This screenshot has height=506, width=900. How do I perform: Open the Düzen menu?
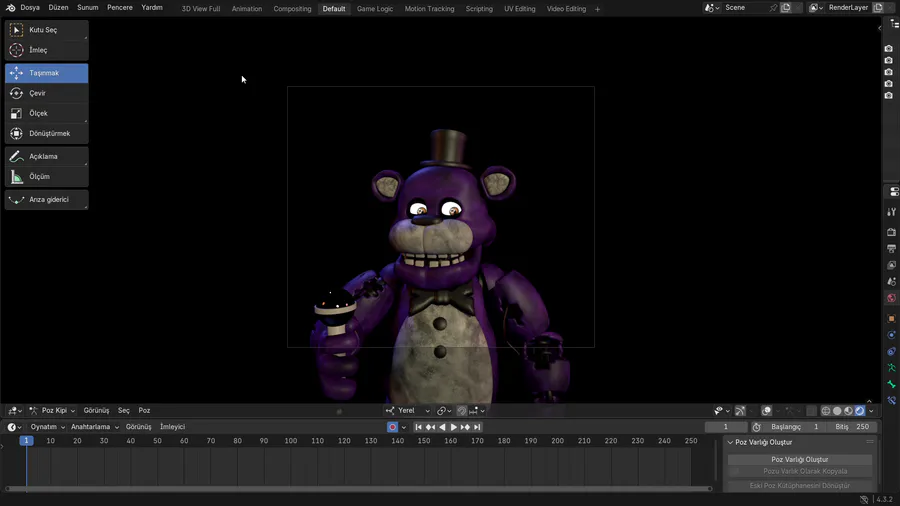point(58,7)
